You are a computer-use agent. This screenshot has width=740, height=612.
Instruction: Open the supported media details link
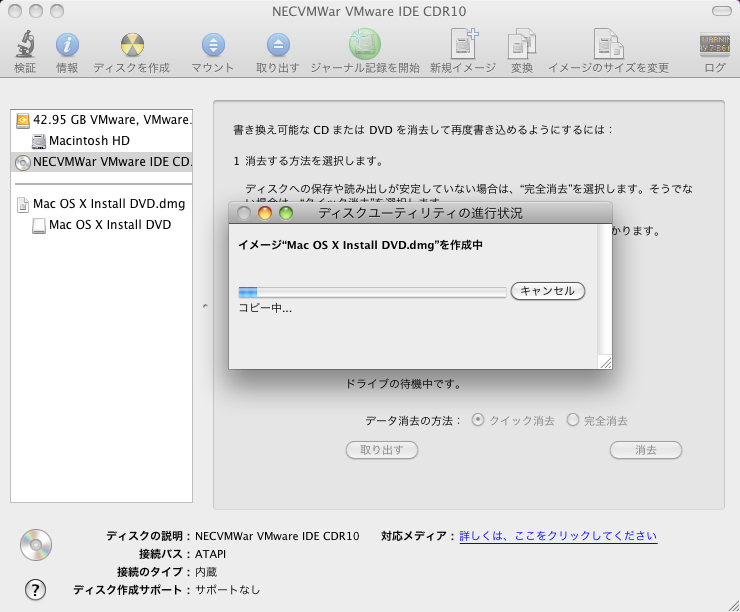[558, 536]
